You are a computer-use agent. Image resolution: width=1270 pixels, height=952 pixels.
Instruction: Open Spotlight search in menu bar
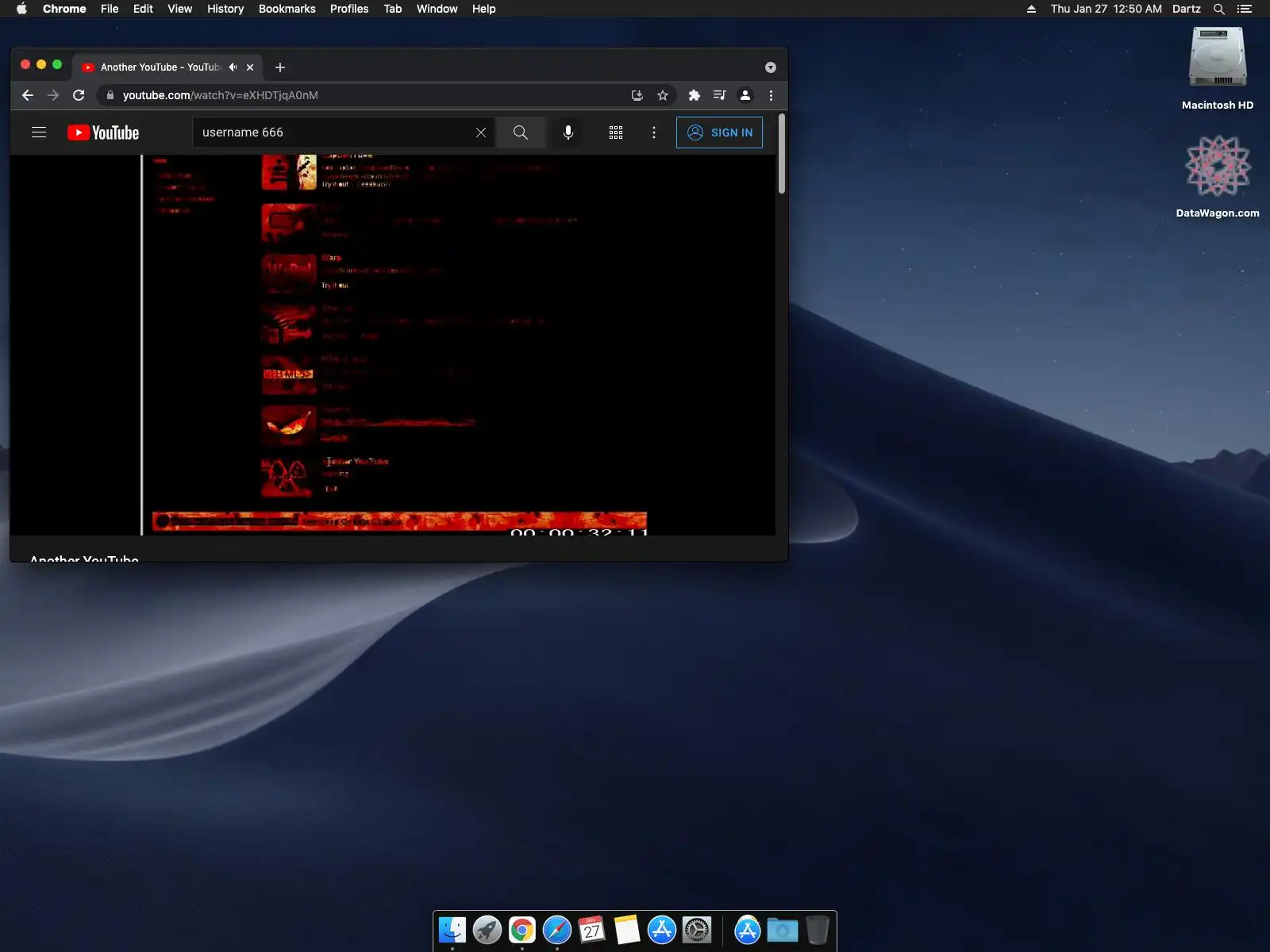pyautogui.click(x=1219, y=9)
